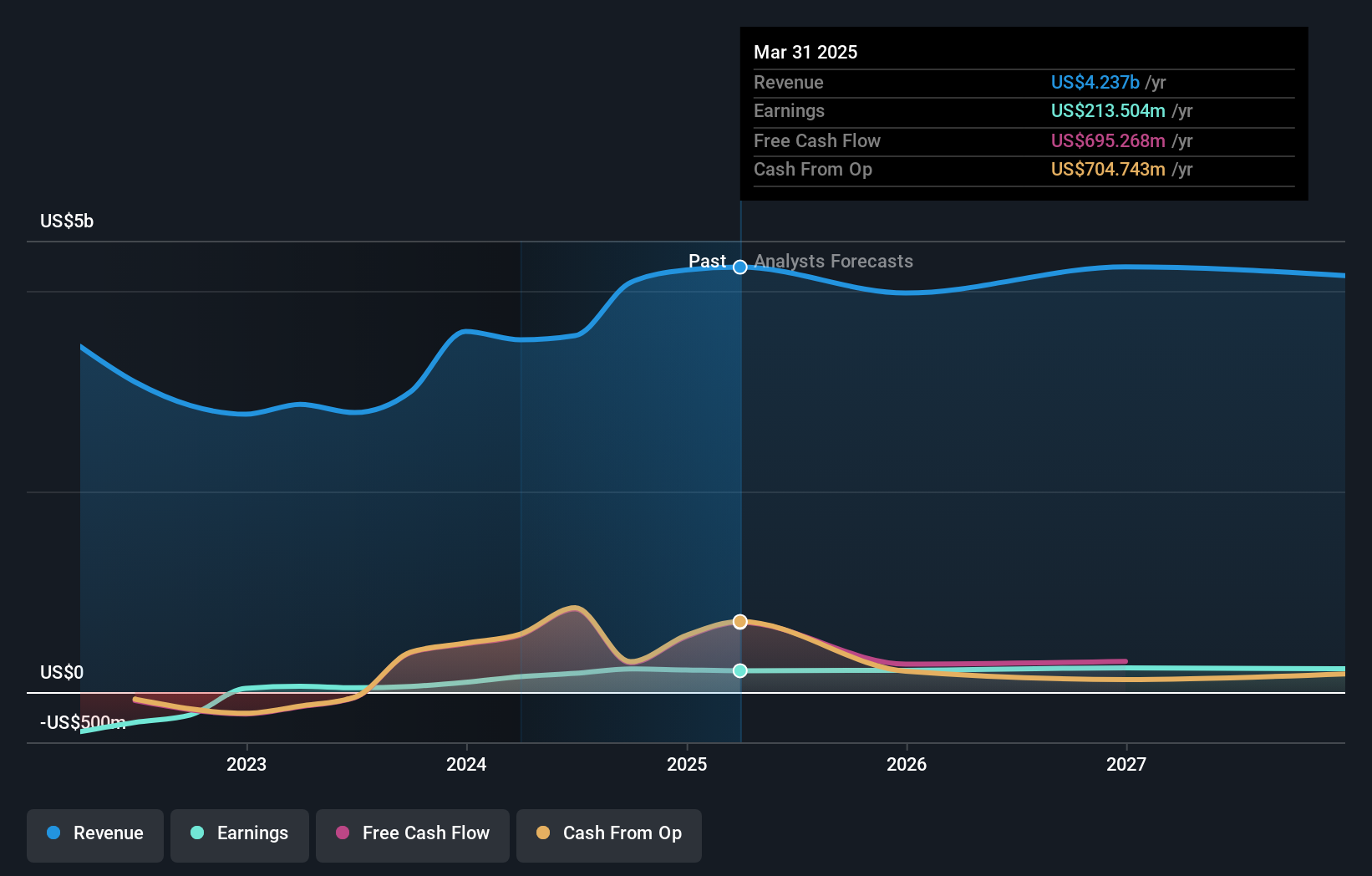Click the Cash From Op row label in tooltip
This screenshot has width=1372, height=876.
click(x=813, y=170)
